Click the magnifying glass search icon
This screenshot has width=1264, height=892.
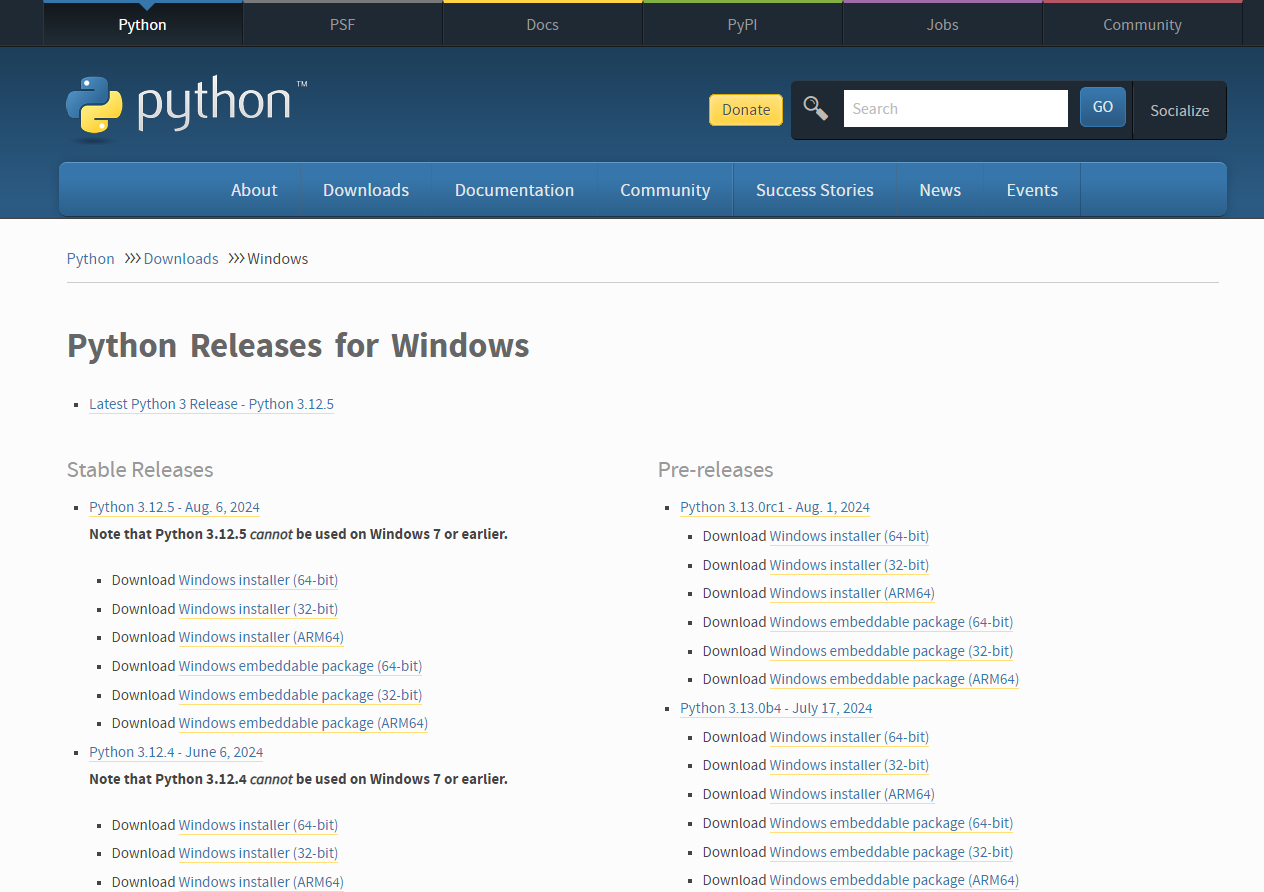816,108
